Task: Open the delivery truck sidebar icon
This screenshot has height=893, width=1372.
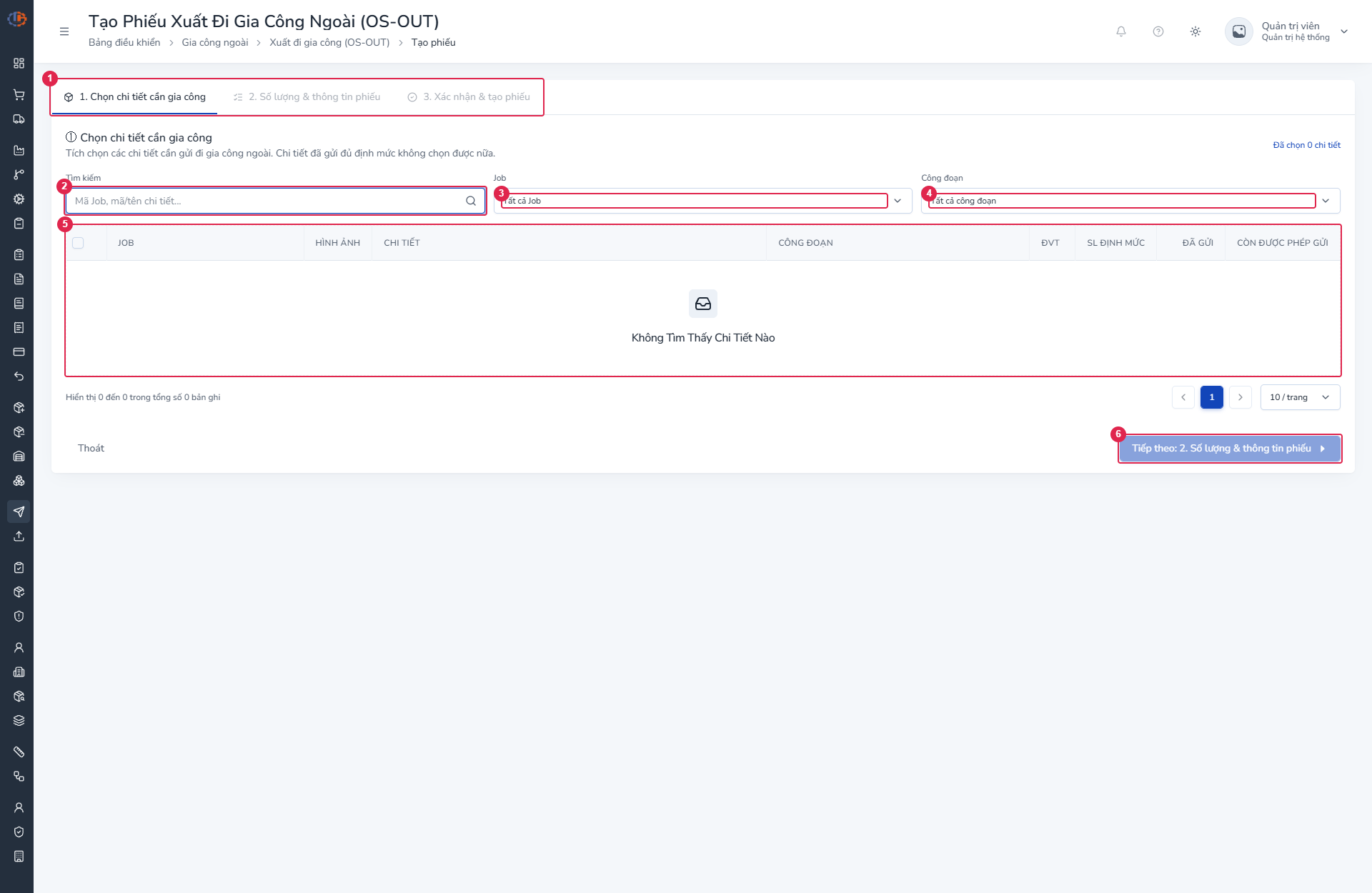Action: (x=19, y=119)
